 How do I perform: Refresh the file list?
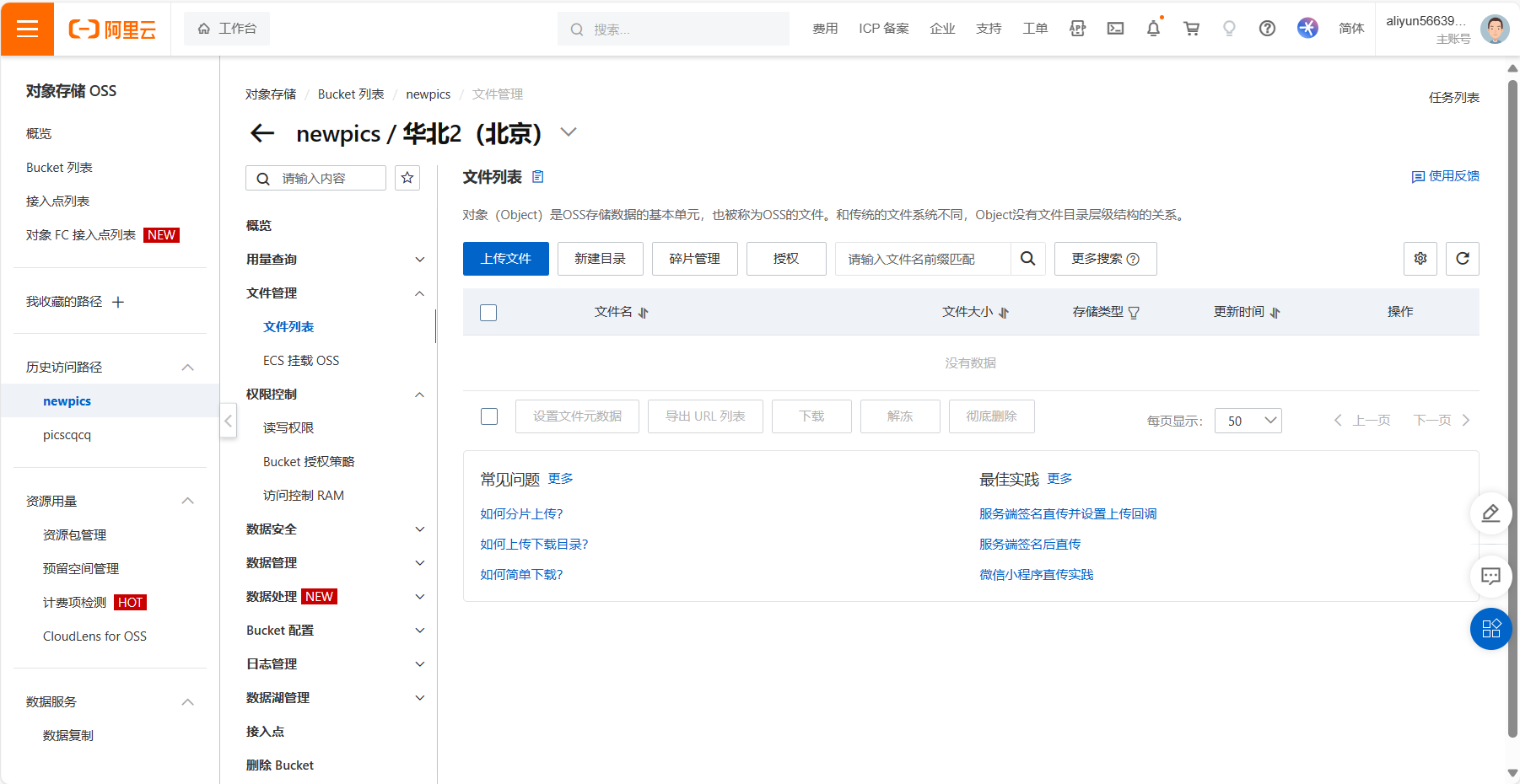[x=1463, y=259]
